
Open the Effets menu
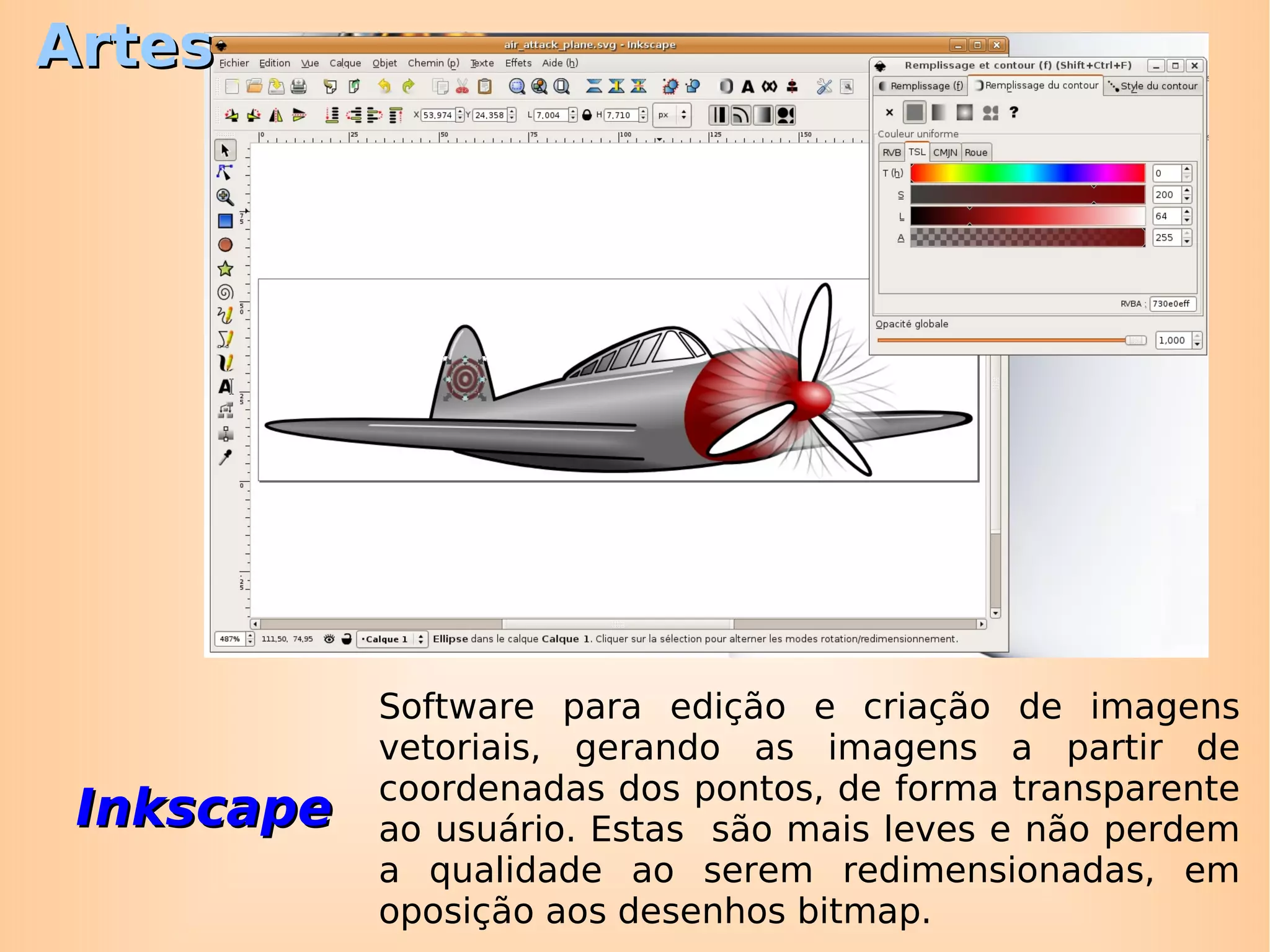point(518,63)
